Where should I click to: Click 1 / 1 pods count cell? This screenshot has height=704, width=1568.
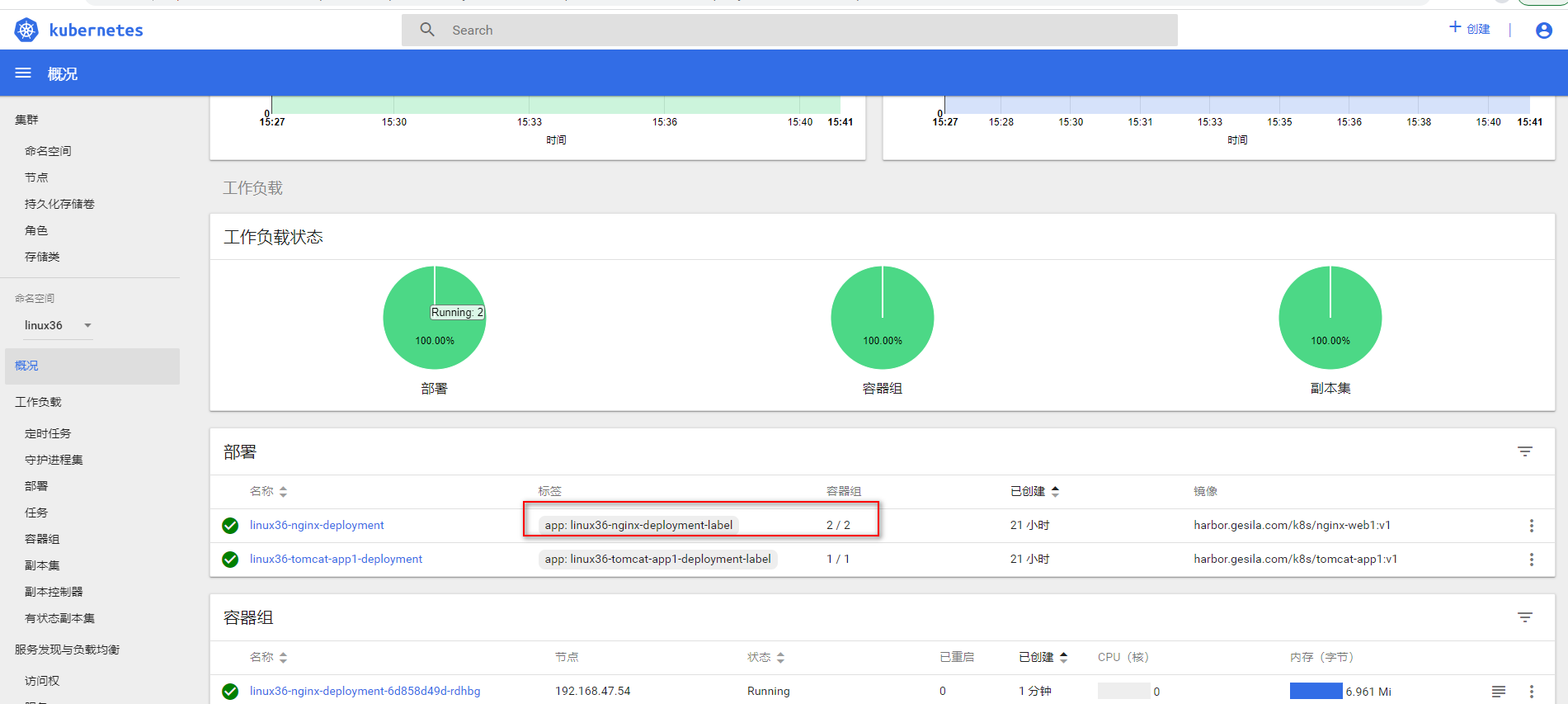[838, 559]
